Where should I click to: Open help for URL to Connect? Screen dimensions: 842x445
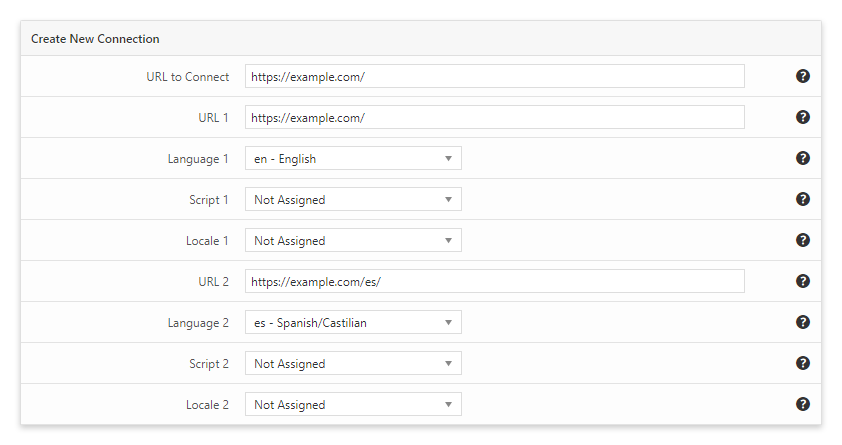click(803, 76)
